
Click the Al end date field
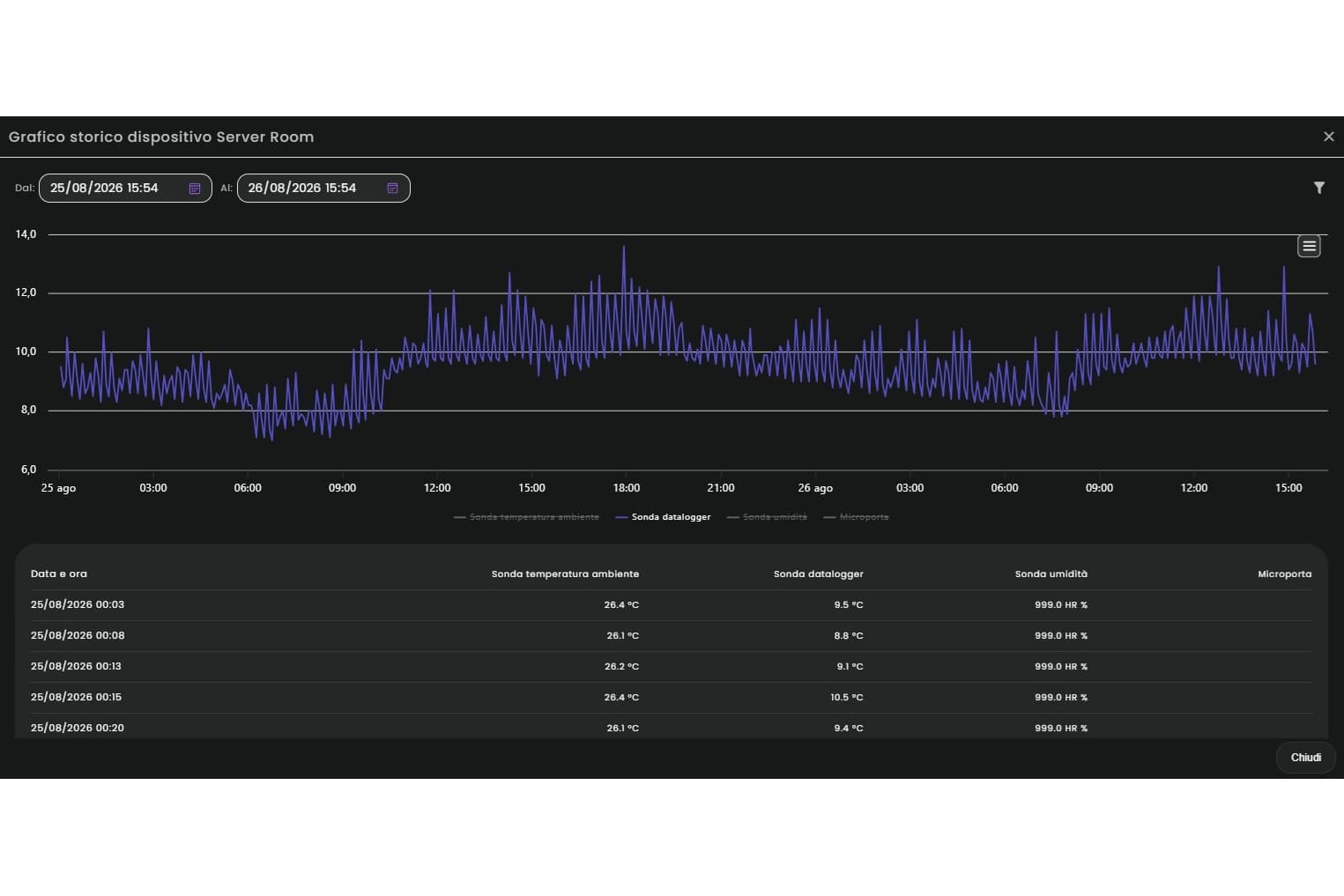coord(323,189)
